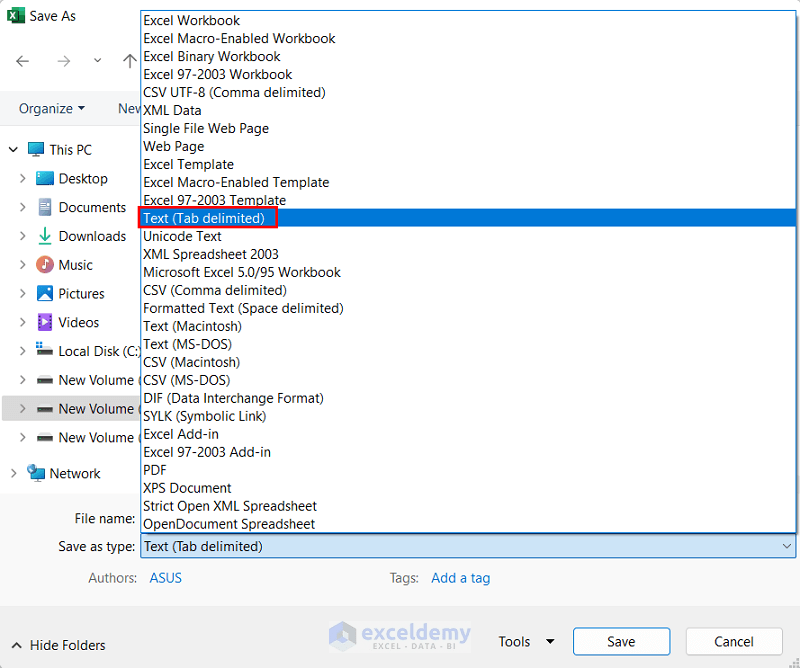The width and height of the screenshot is (800, 668).
Task: Choose OpenDocument Spreadsheet type
Action: point(468,524)
